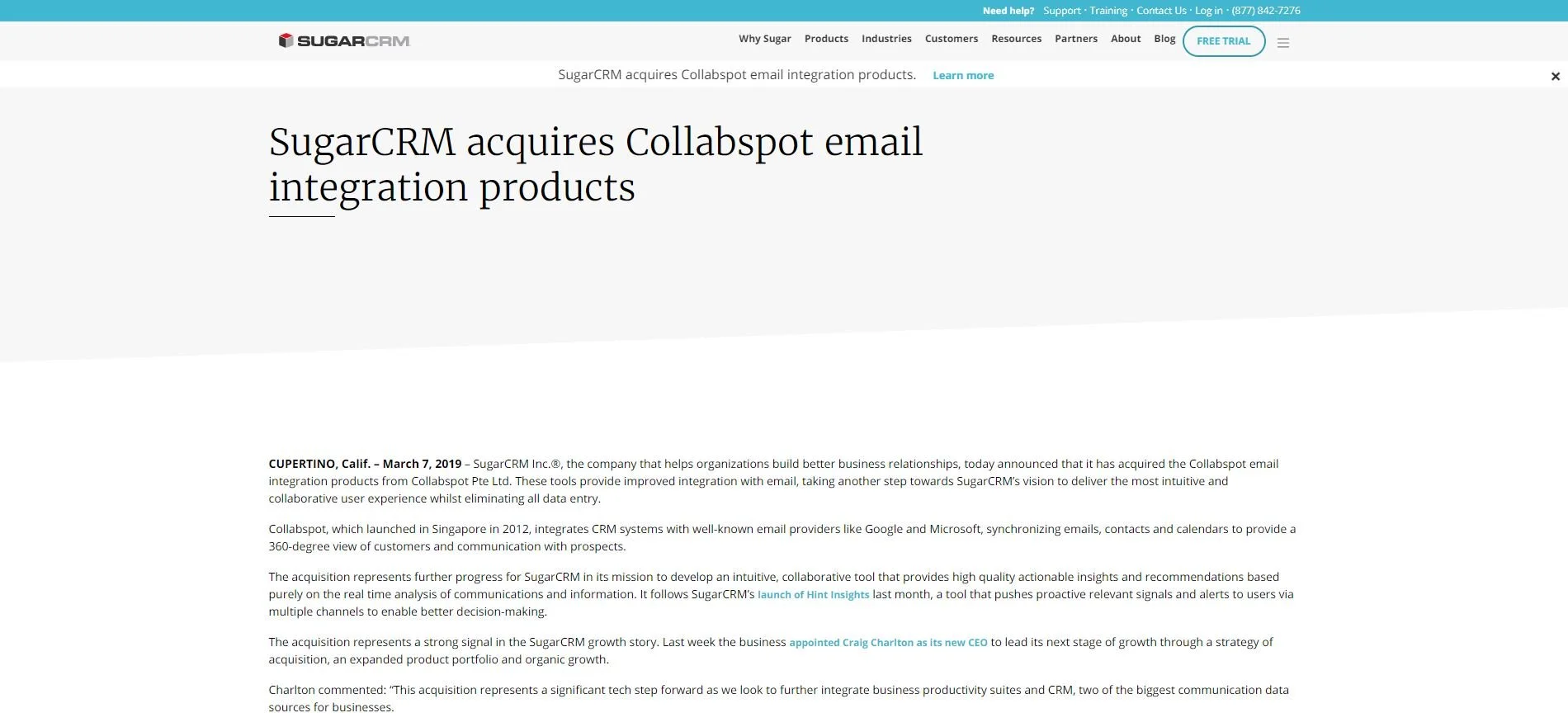This screenshot has width=1568, height=727.
Task: Go to the Blog page
Action: click(x=1164, y=39)
